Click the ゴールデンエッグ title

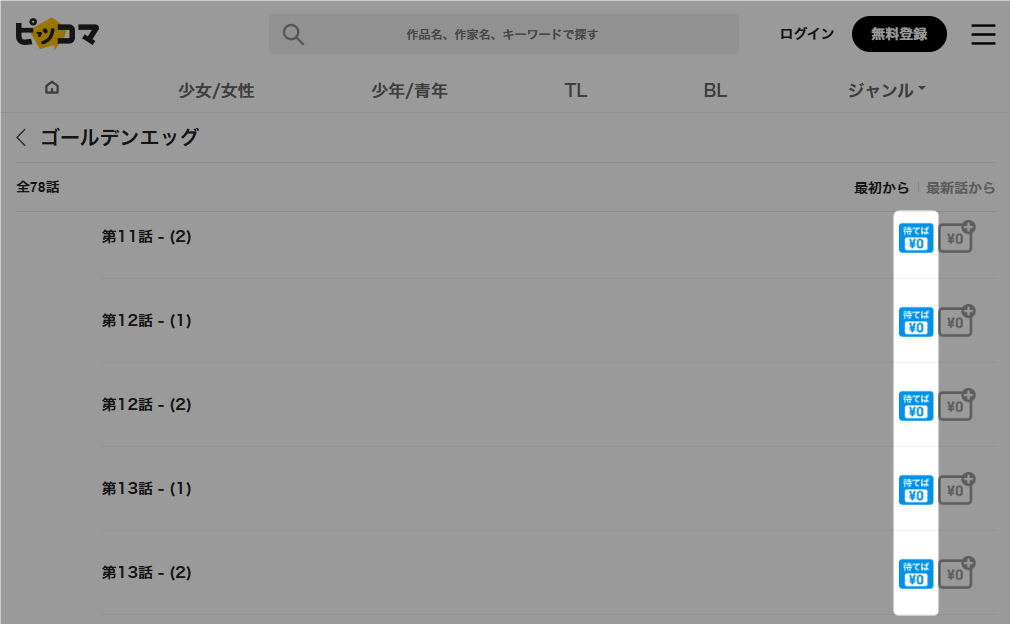120,137
